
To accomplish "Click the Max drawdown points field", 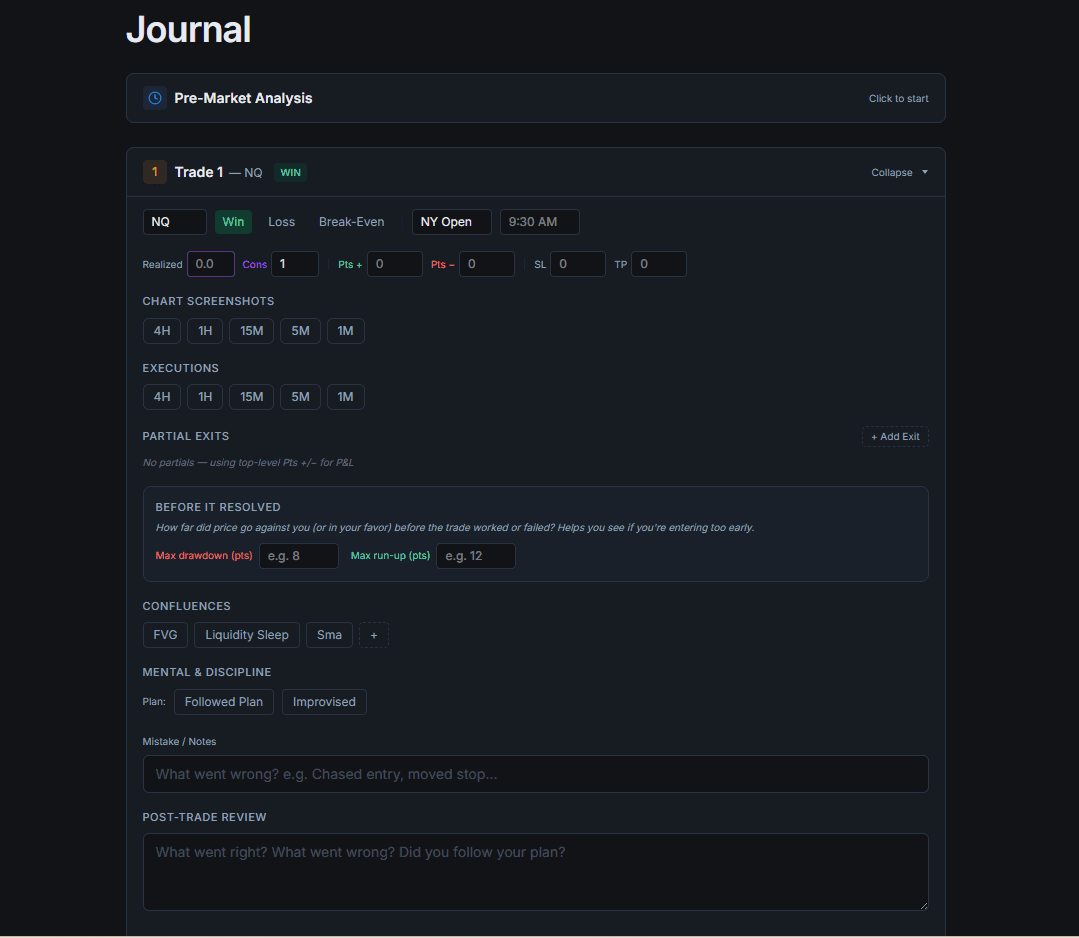I will coord(298,555).
